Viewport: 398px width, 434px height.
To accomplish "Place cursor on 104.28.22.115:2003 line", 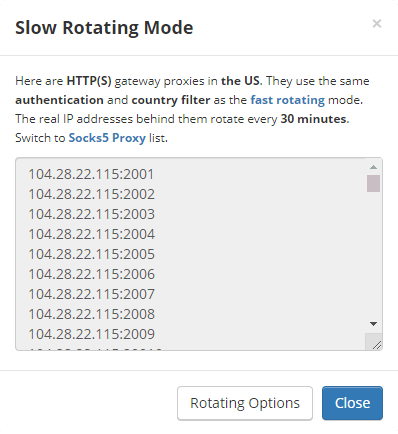I will pyautogui.click(x=91, y=214).
